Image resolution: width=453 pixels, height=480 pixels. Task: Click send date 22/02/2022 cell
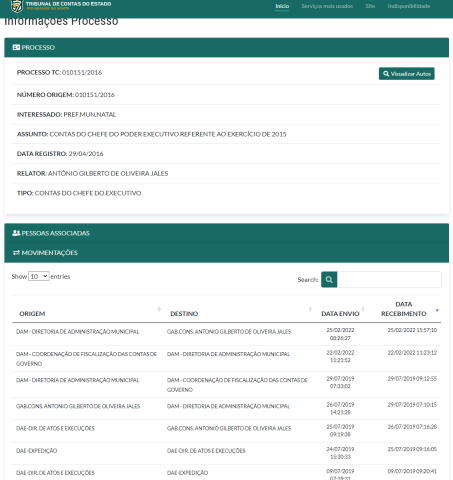tap(340, 356)
